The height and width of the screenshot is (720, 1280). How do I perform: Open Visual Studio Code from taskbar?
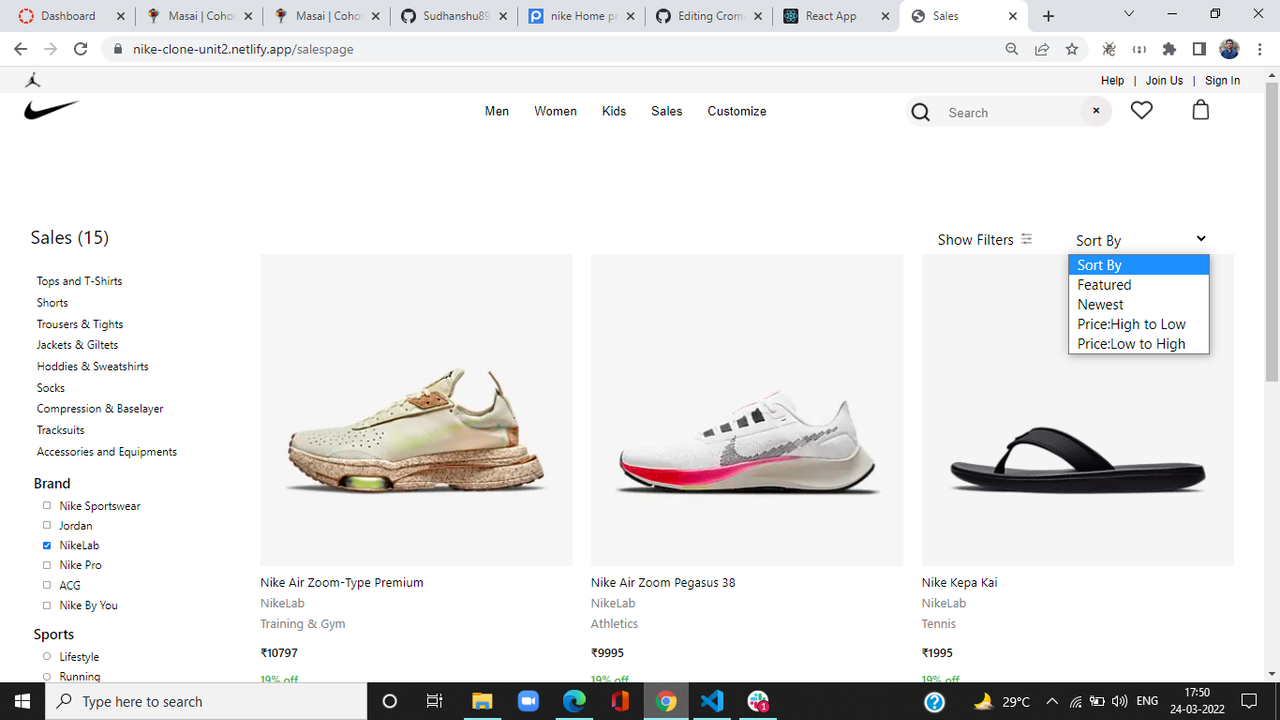[712, 701]
